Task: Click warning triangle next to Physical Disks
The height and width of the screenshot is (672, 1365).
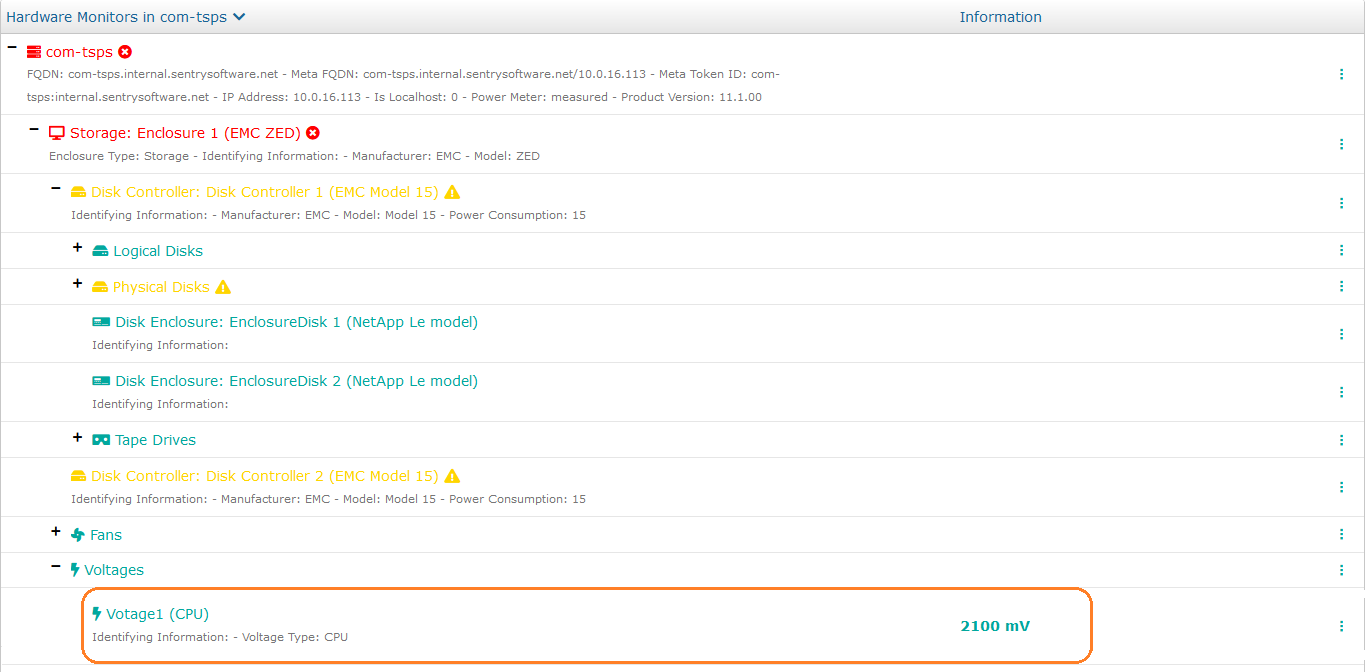Action: [x=223, y=287]
